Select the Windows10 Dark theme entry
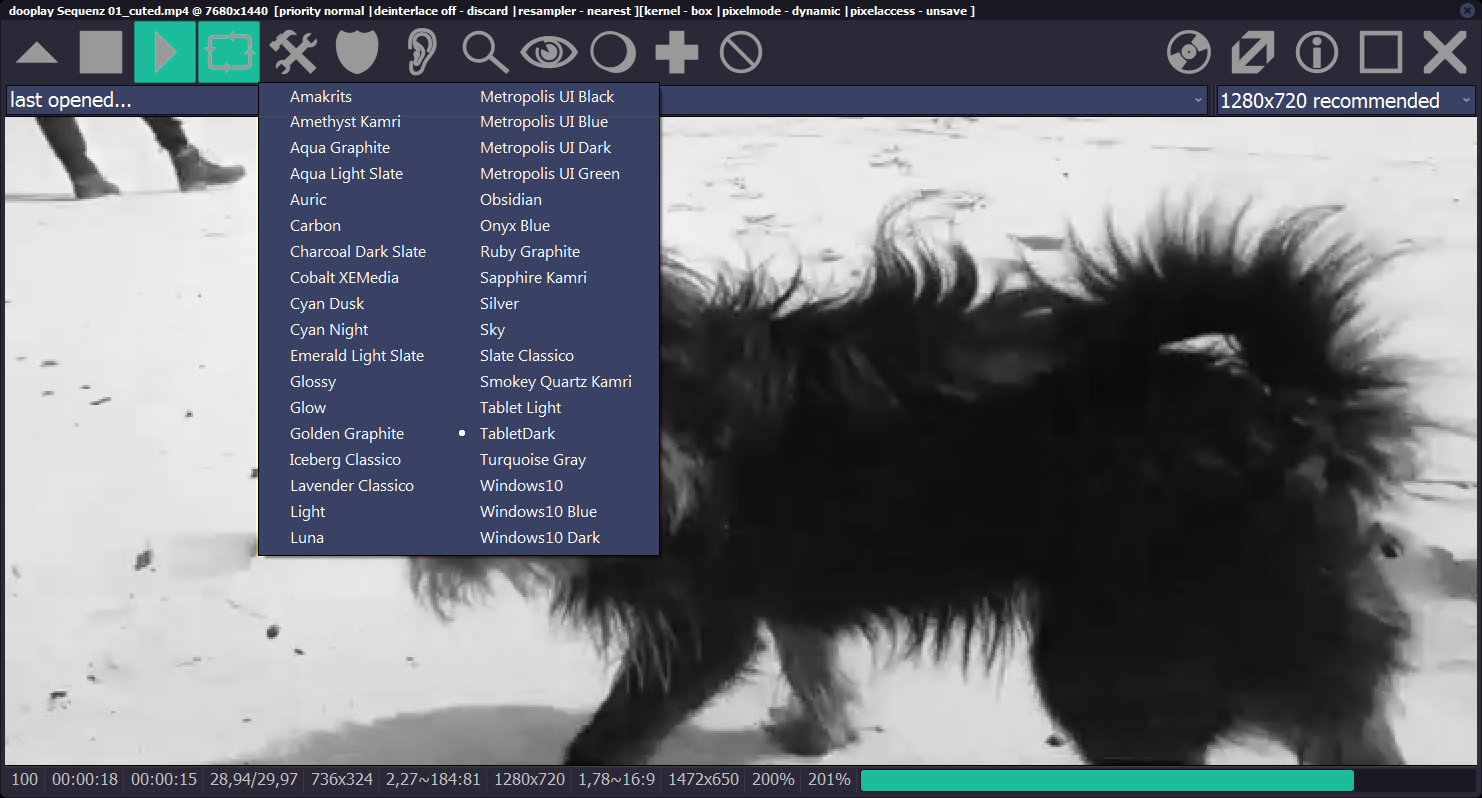 (x=540, y=538)
